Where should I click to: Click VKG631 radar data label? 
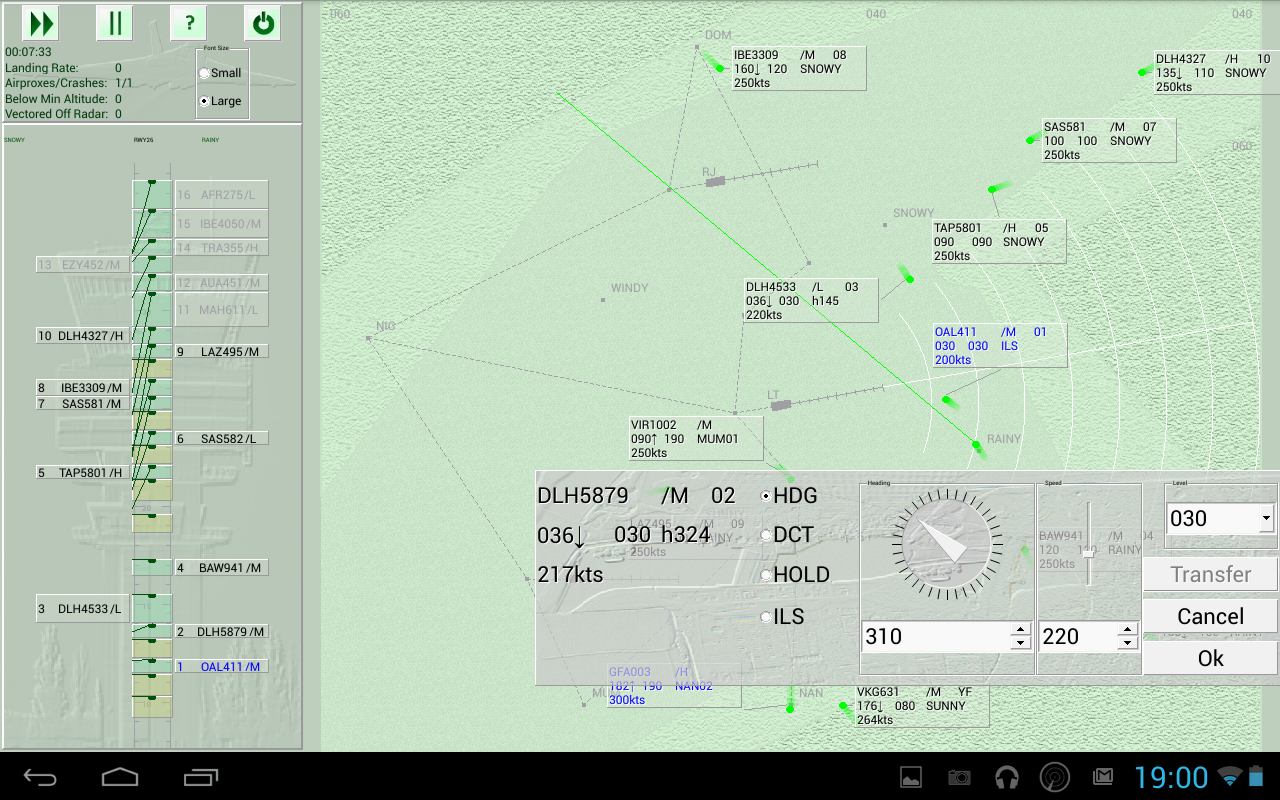click(x=922, y=706)
